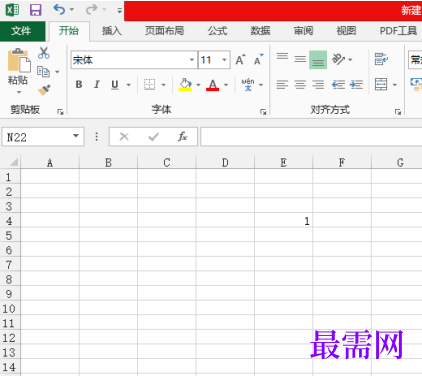Expand the underline style dropdown arrow
422x376 pixels.
click(128, 85)
